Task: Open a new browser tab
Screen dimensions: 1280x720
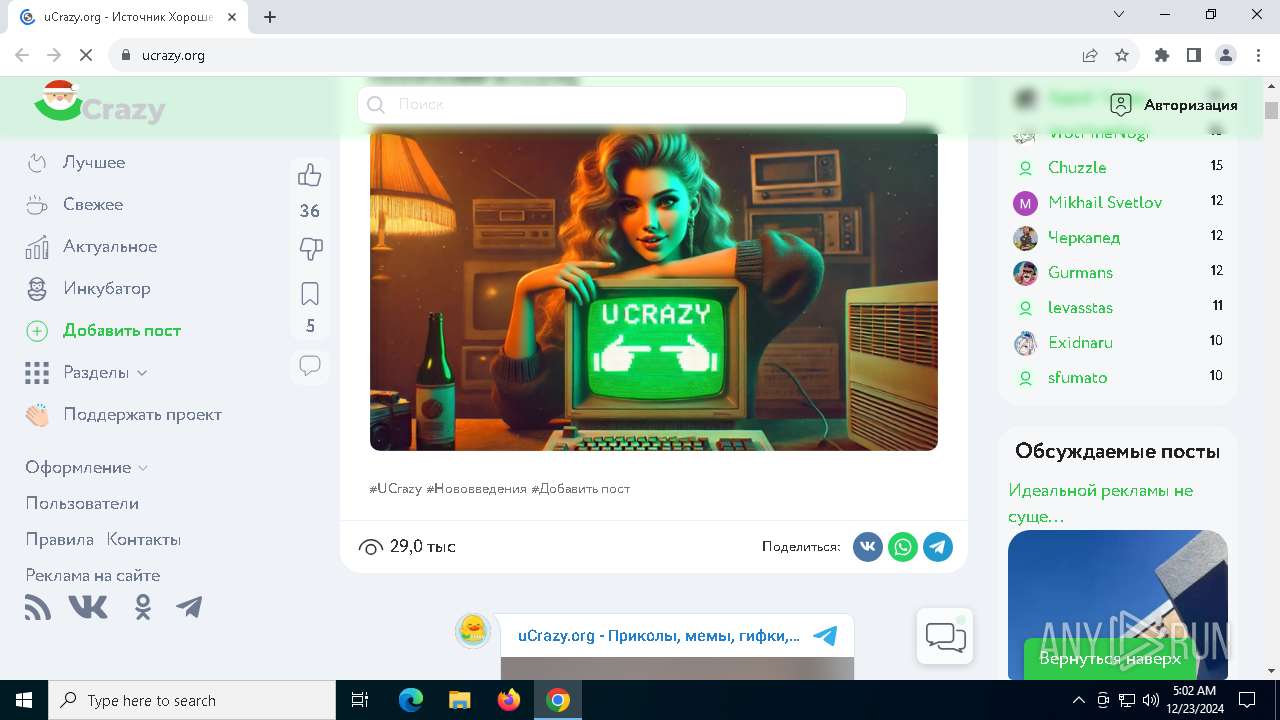Action: [270, 16]
